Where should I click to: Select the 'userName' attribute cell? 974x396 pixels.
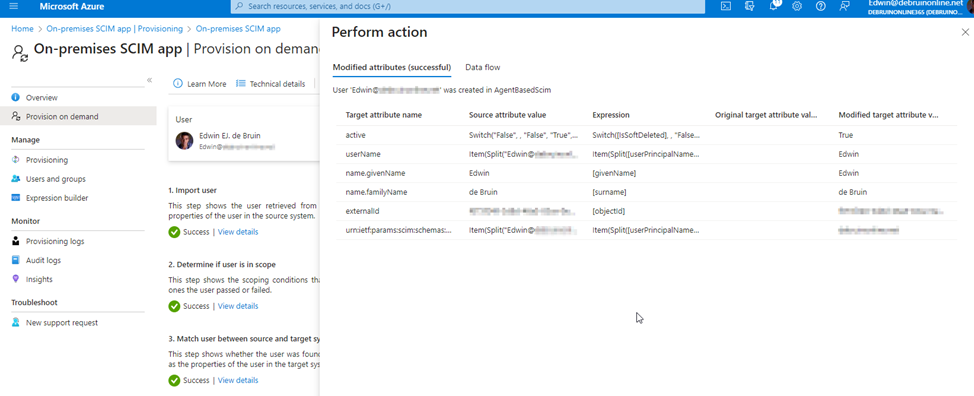363,154
